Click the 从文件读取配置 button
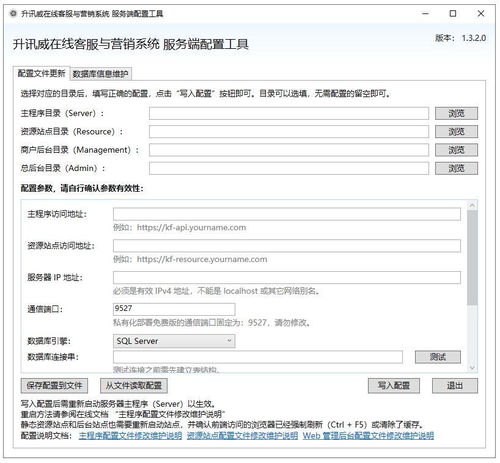The image size is (500, 463). coord(134,386)
